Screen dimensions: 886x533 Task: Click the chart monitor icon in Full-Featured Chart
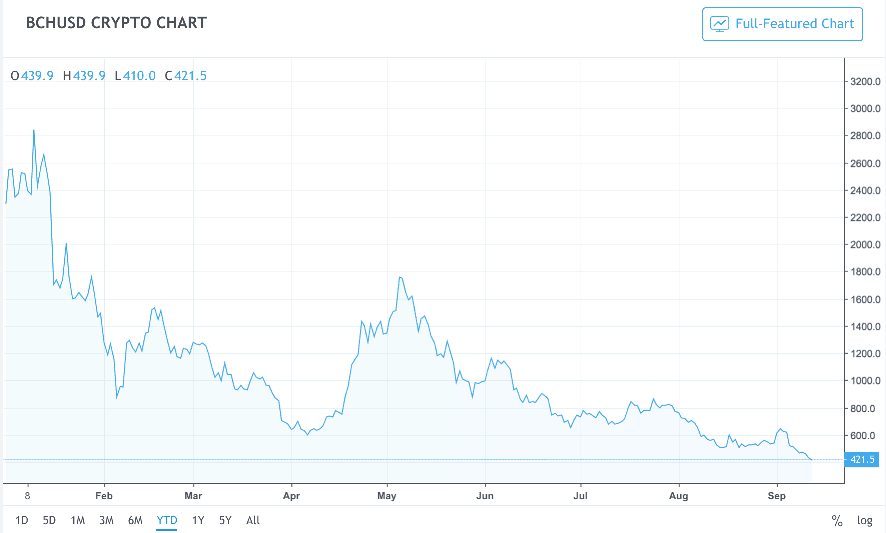(719, 24)
